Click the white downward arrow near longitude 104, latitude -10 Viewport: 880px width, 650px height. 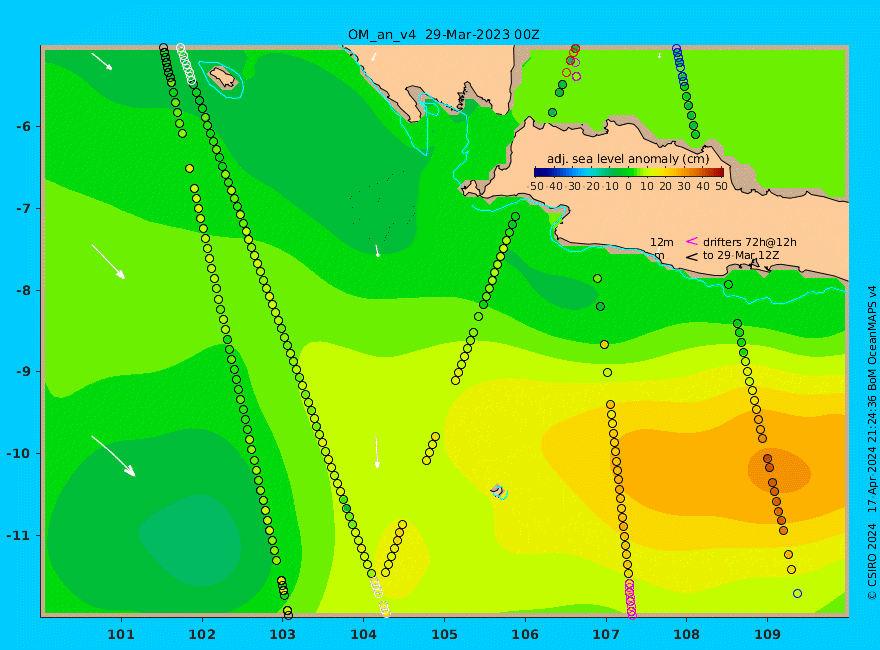click(x=377, y=451)
